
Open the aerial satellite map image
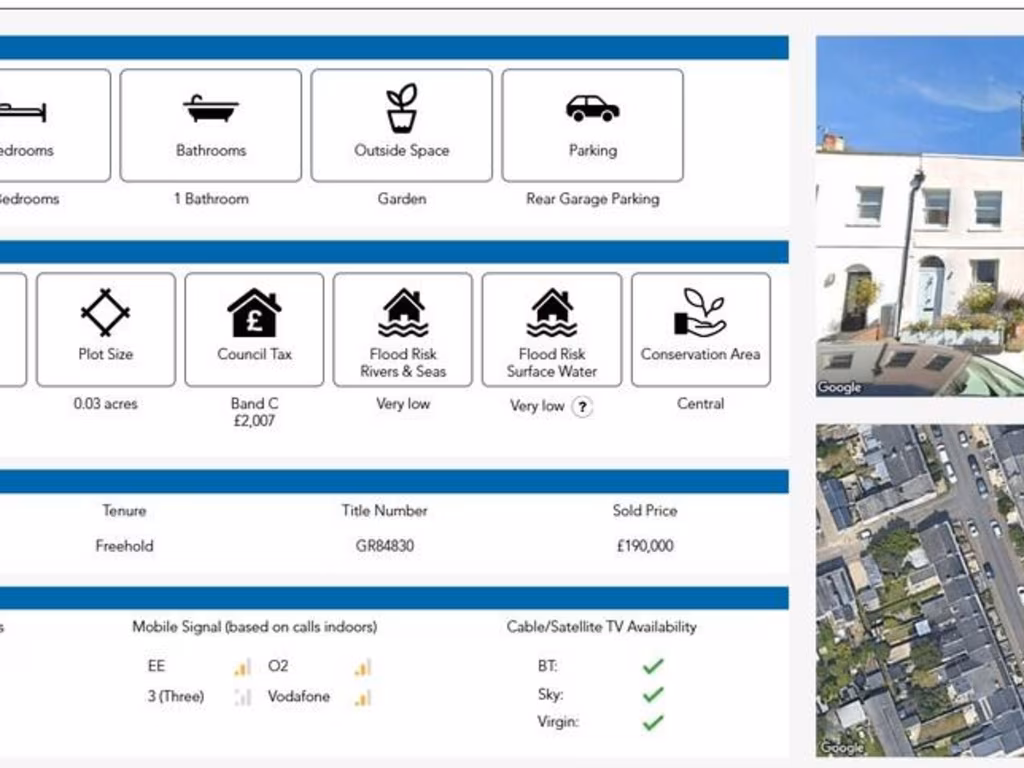point(919,590)
